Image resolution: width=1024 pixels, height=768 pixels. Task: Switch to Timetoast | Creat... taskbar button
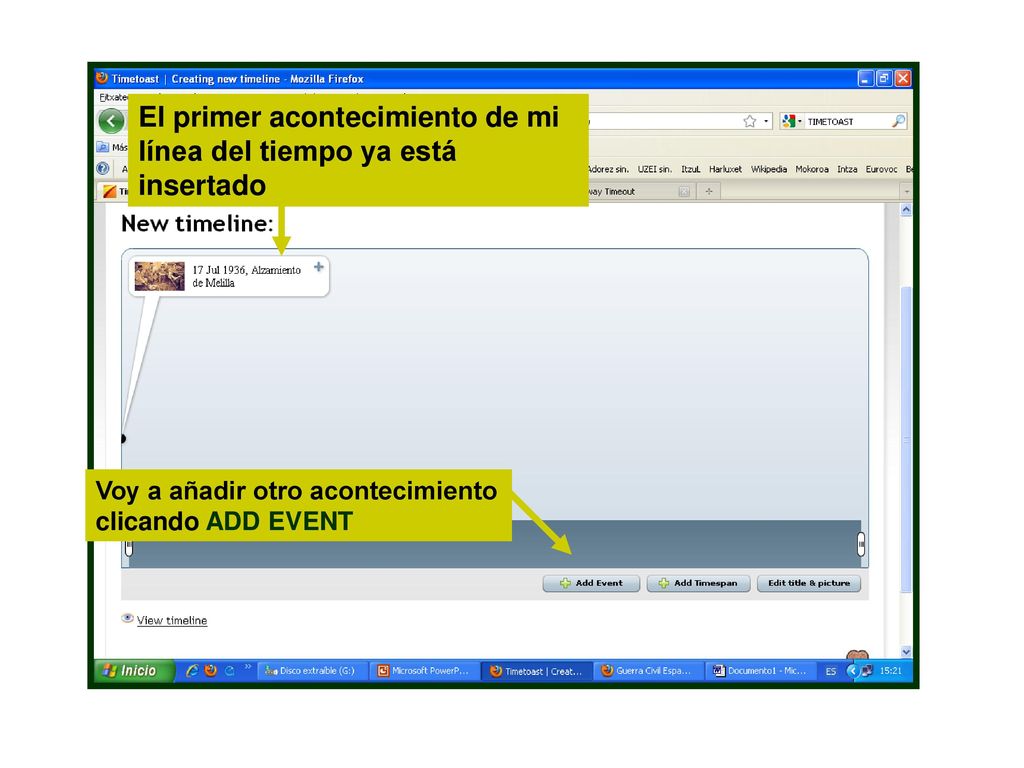coord(536,671)
